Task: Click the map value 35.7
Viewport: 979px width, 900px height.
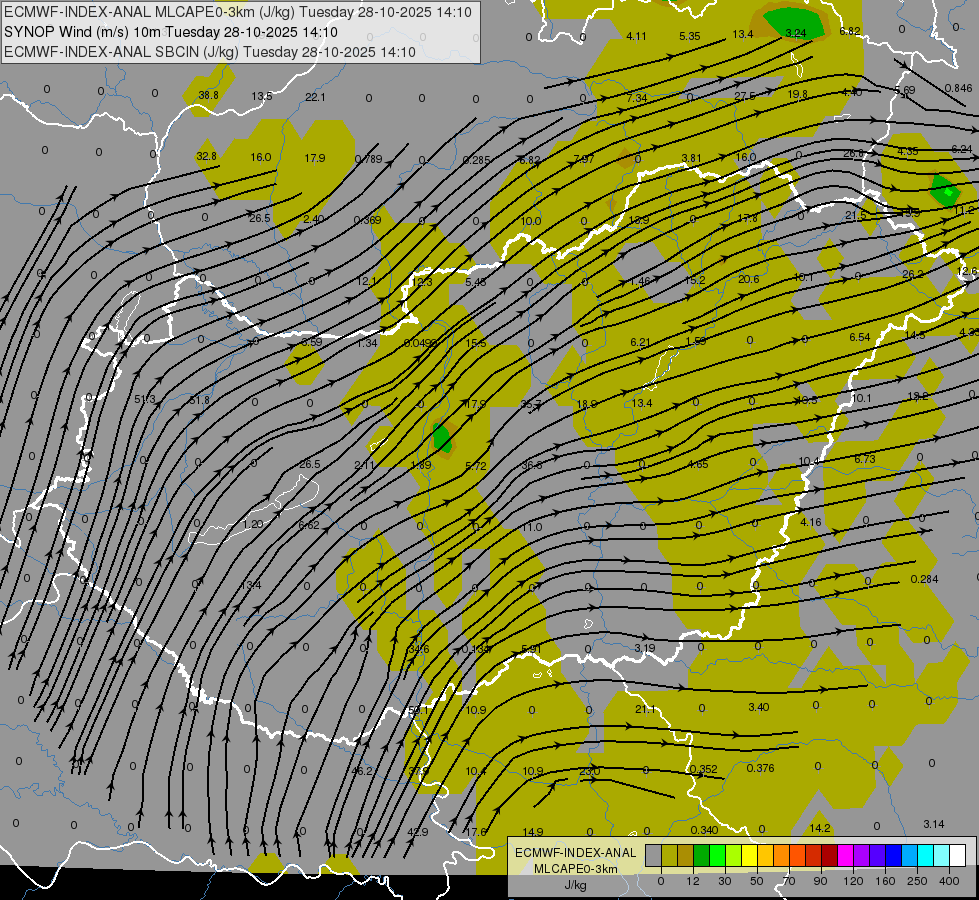Action: click(531, 405)
